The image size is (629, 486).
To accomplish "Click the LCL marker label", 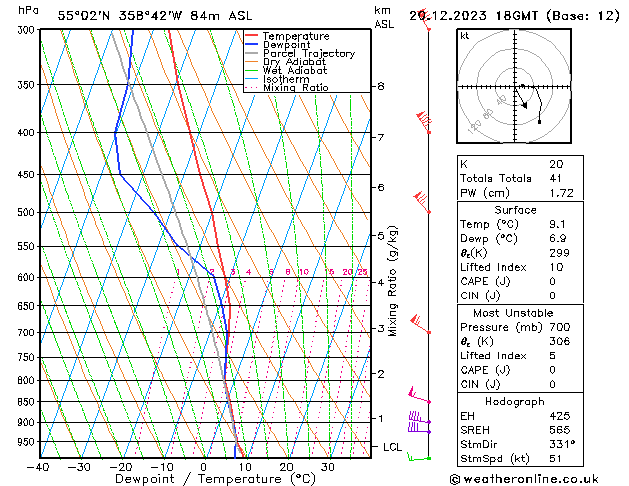I will [392, 447].
